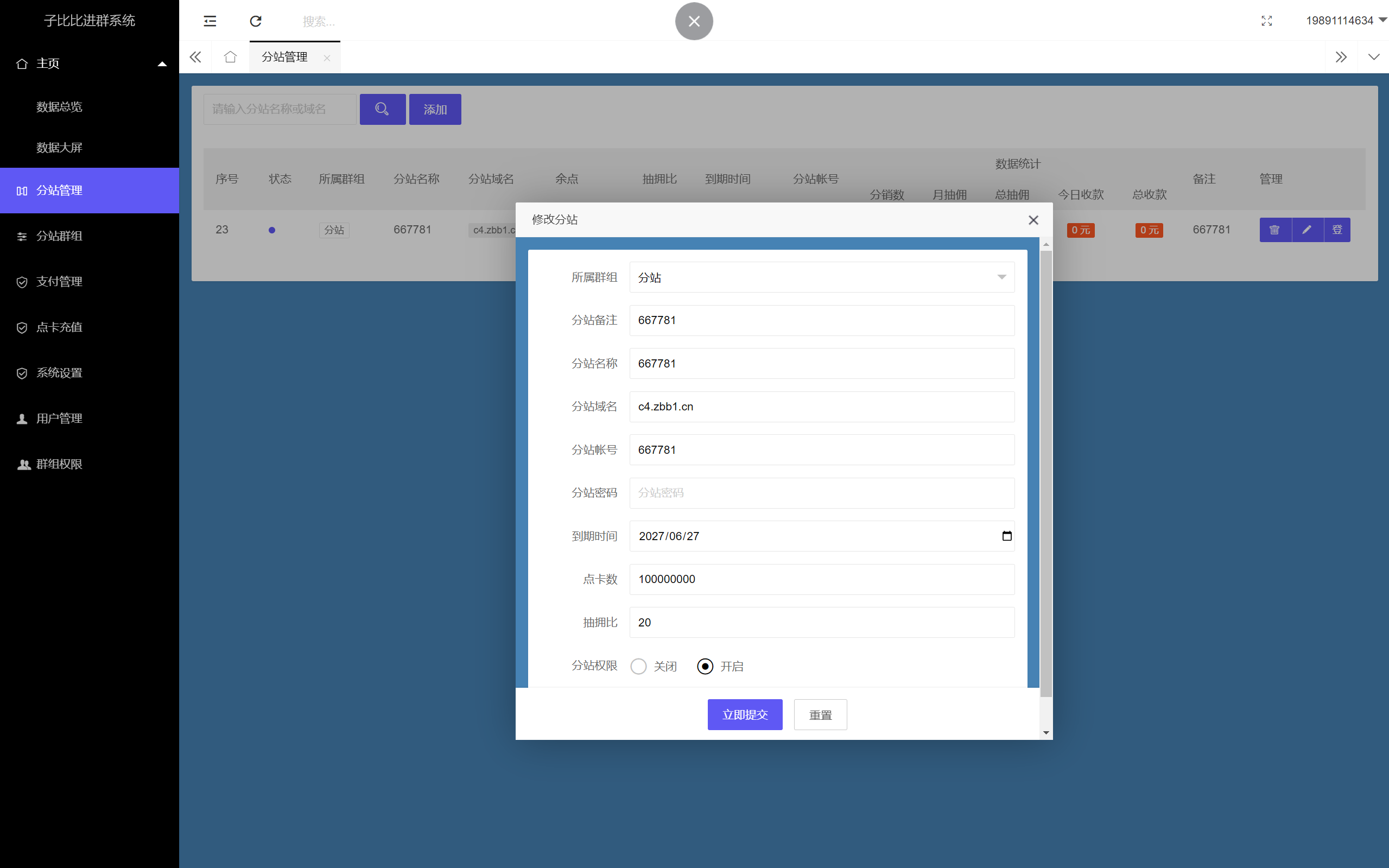1389x868 pixels.
Task: Open 支付管理 in the sidebar
Action: tap(59, 281)
